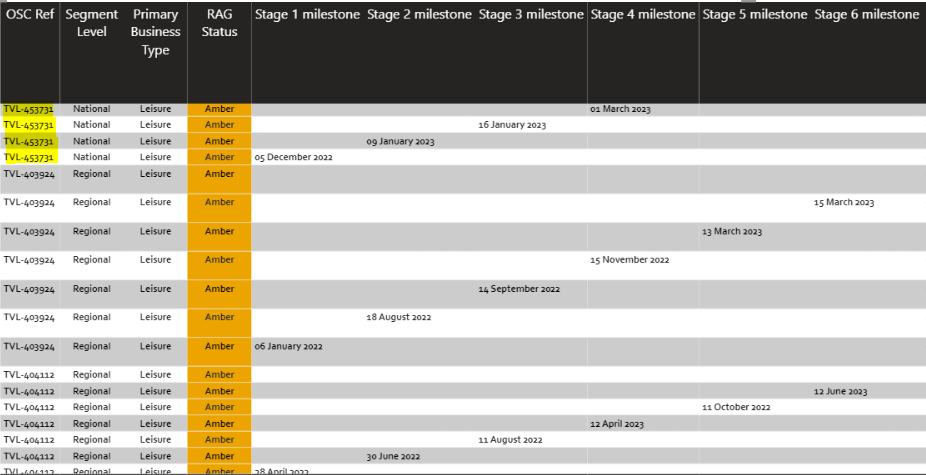Select the Primary Business Type header
Screen dimensions: 926x475
click(x=156, y=32)
